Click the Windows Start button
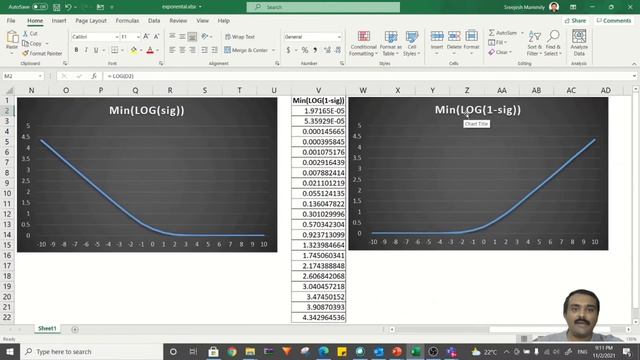 coord(10,351)
